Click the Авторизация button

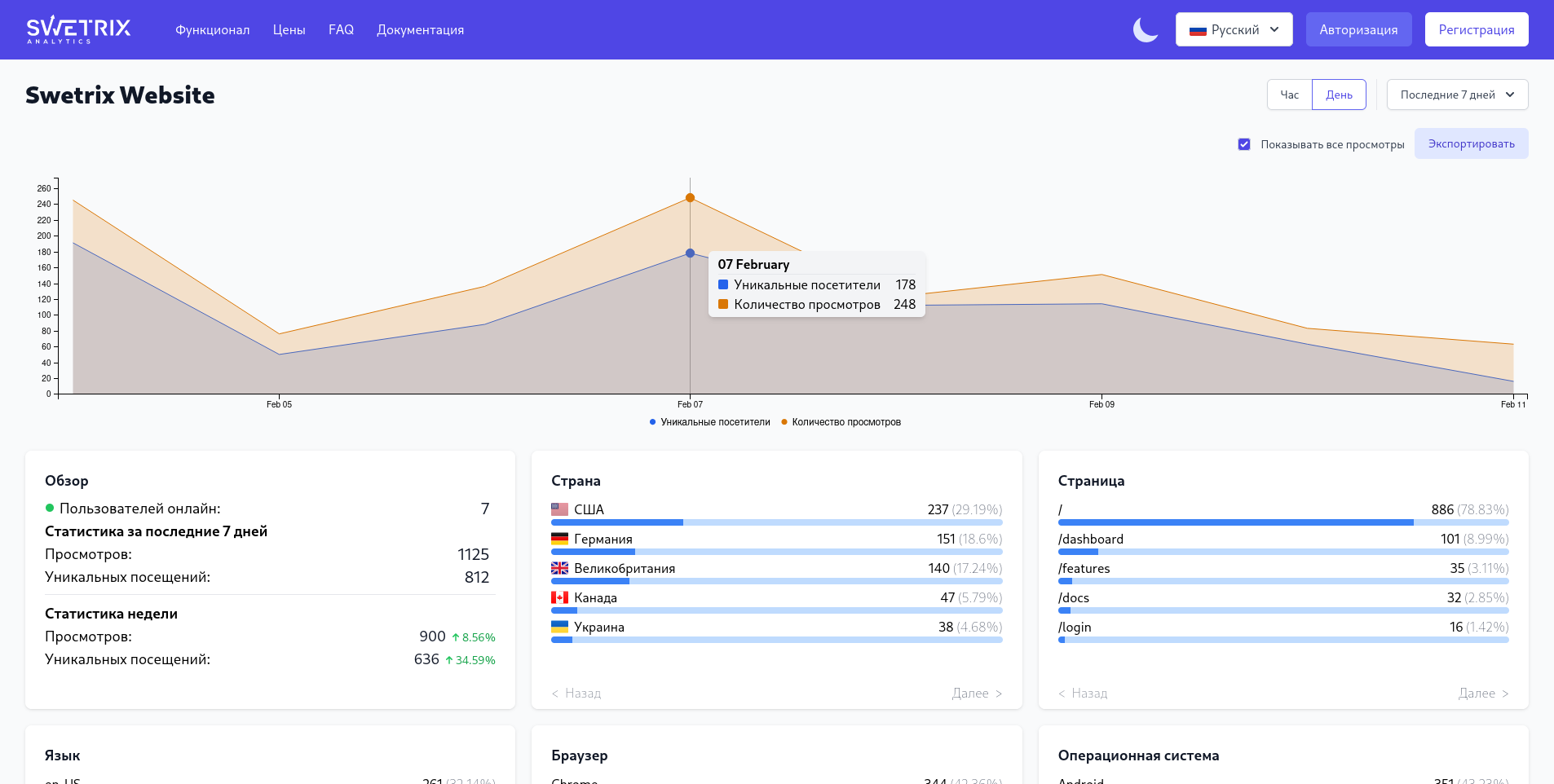point(1359,29)
